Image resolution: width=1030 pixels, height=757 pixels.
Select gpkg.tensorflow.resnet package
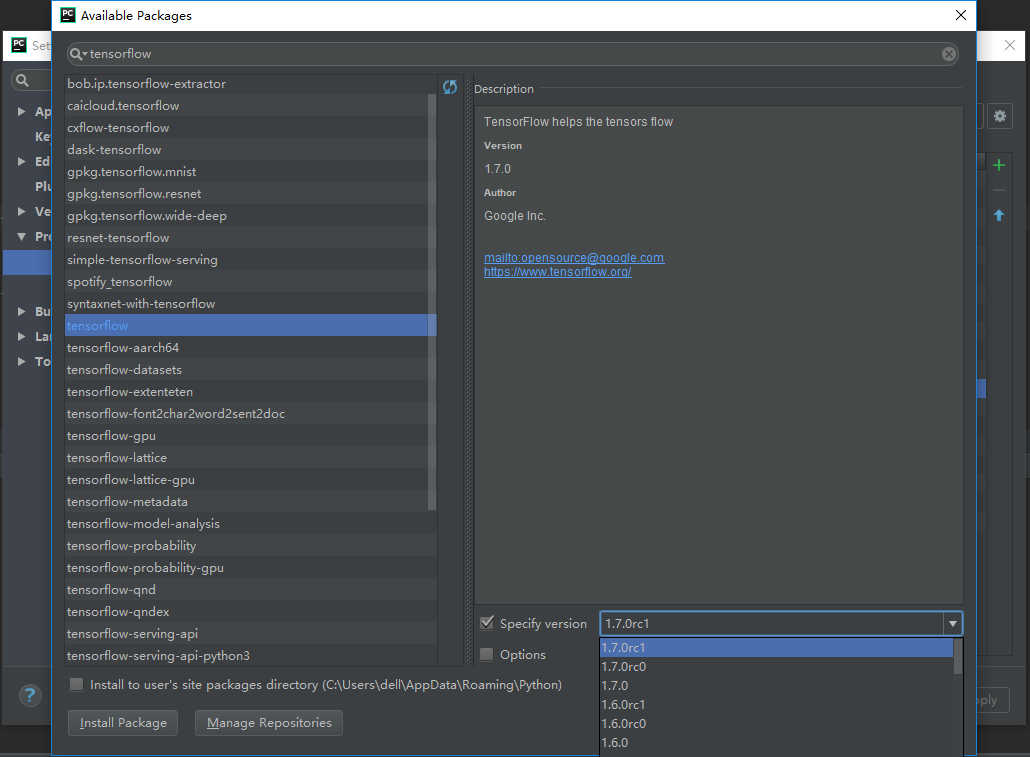pyautogui.click(x=250, y=194)
